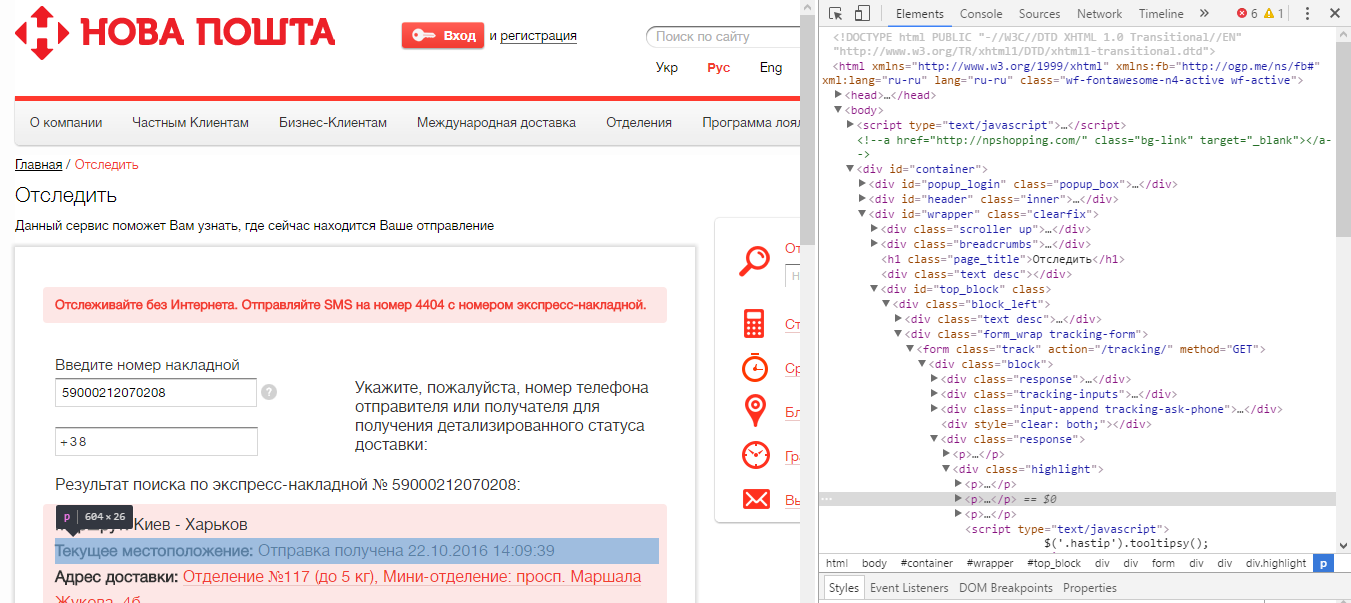1351x603 pixels.
Task: Click the phone number field with +38
Action: point(156,442)
